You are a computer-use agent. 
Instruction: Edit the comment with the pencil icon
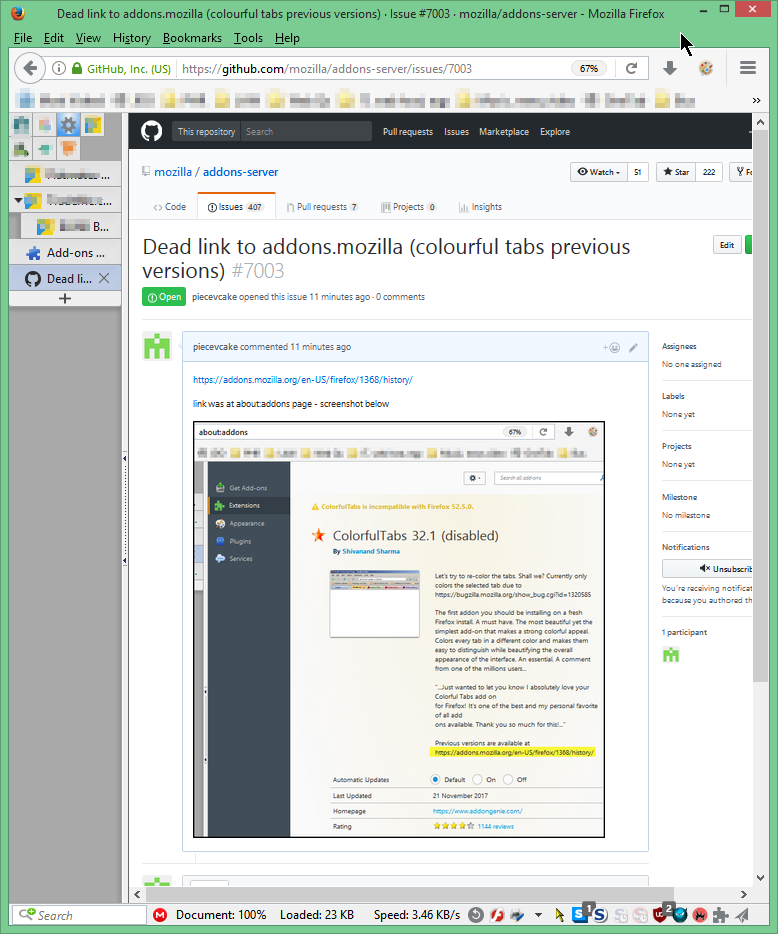(x=633, y=348)
